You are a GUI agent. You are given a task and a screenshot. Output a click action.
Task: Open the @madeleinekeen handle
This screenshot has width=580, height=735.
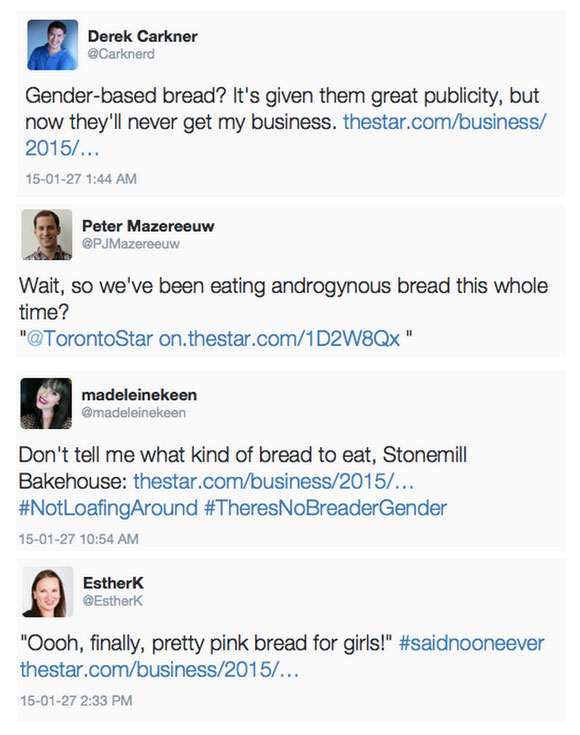coord(134,412)
